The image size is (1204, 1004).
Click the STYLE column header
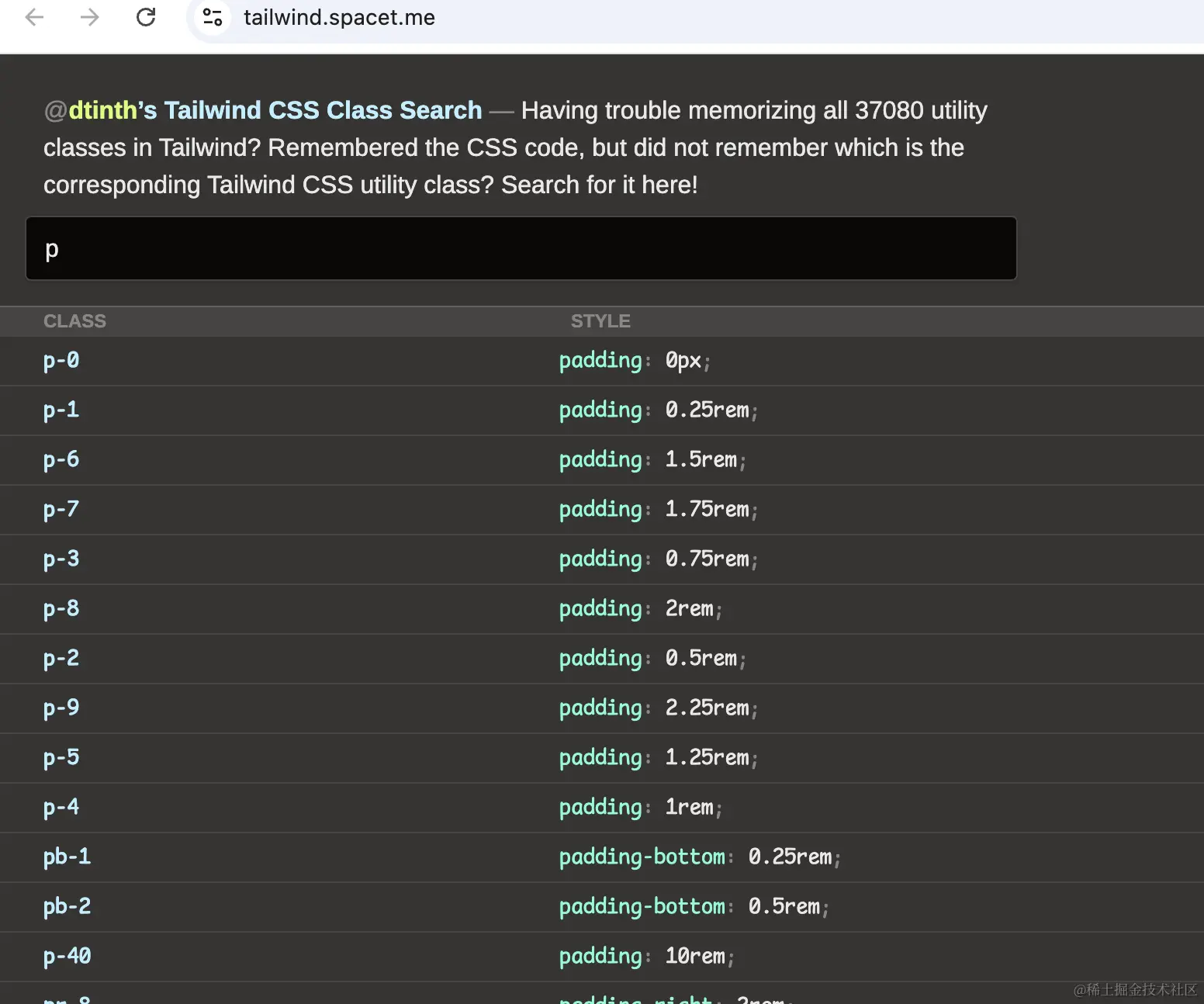600,321
